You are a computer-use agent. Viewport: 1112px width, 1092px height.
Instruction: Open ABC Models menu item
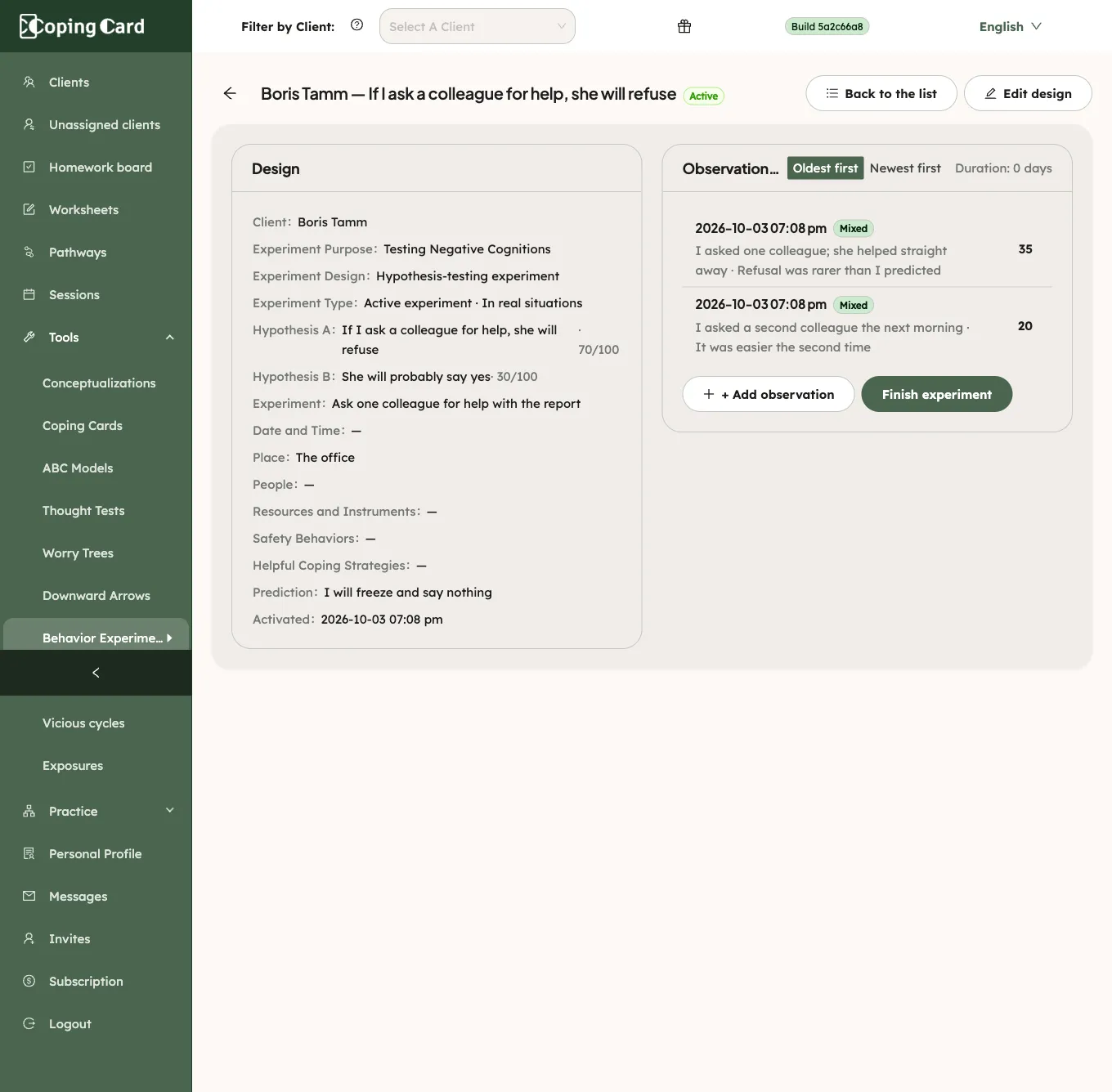point(78,468)
